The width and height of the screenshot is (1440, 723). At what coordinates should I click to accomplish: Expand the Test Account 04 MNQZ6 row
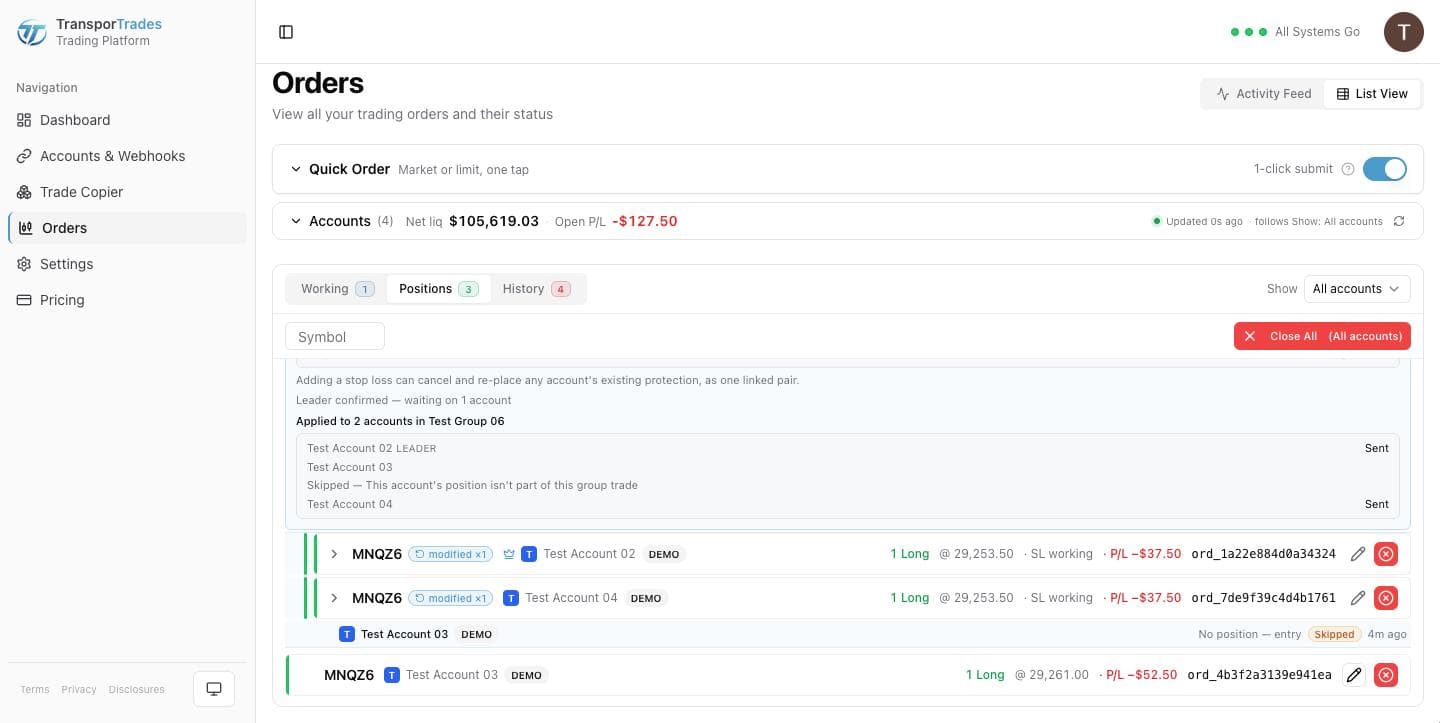[x=334, y=598]
